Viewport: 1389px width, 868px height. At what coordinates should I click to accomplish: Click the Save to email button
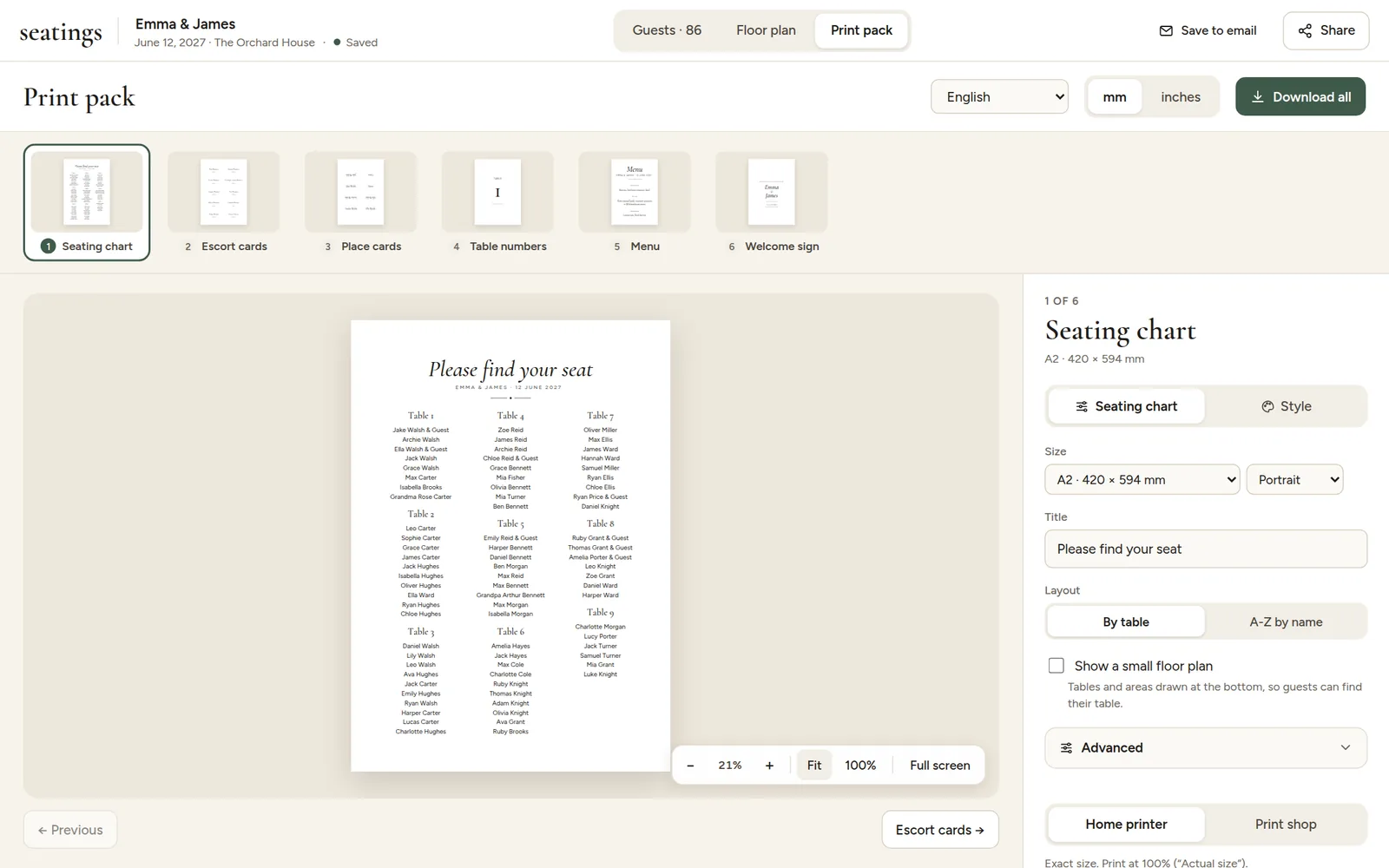click(1208, 30)
